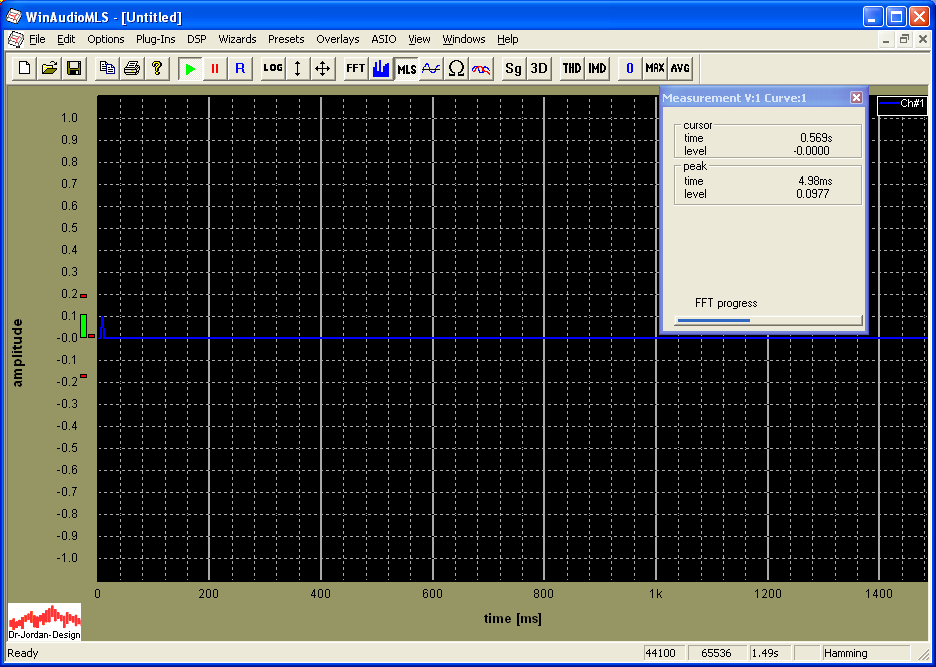
Task: Click the Print toolbar icon
Action: tap(131, 69)
